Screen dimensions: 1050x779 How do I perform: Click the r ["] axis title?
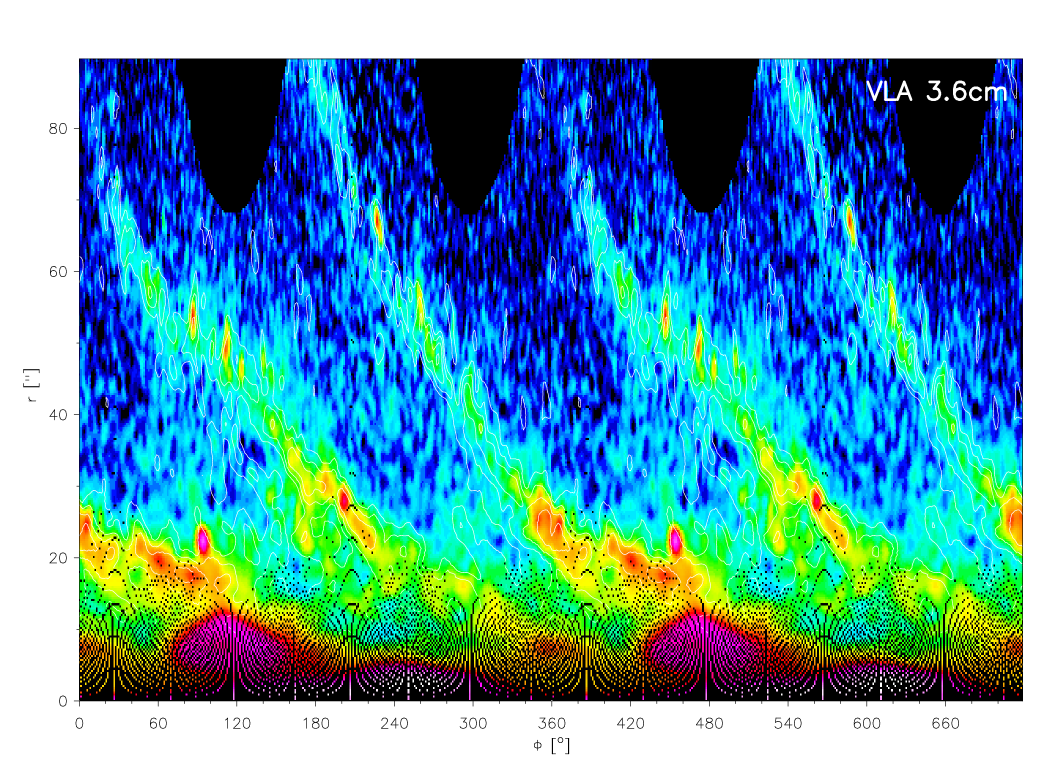[31, 385]
